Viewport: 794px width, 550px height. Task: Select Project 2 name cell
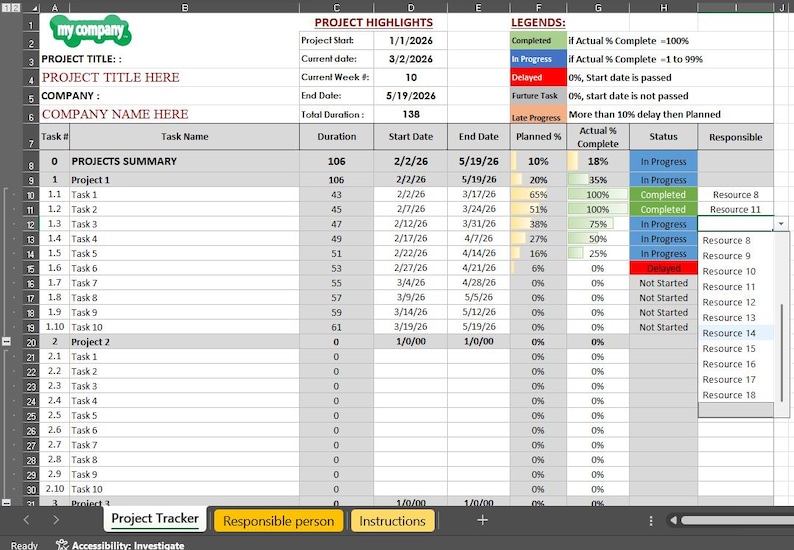point(184,342)
